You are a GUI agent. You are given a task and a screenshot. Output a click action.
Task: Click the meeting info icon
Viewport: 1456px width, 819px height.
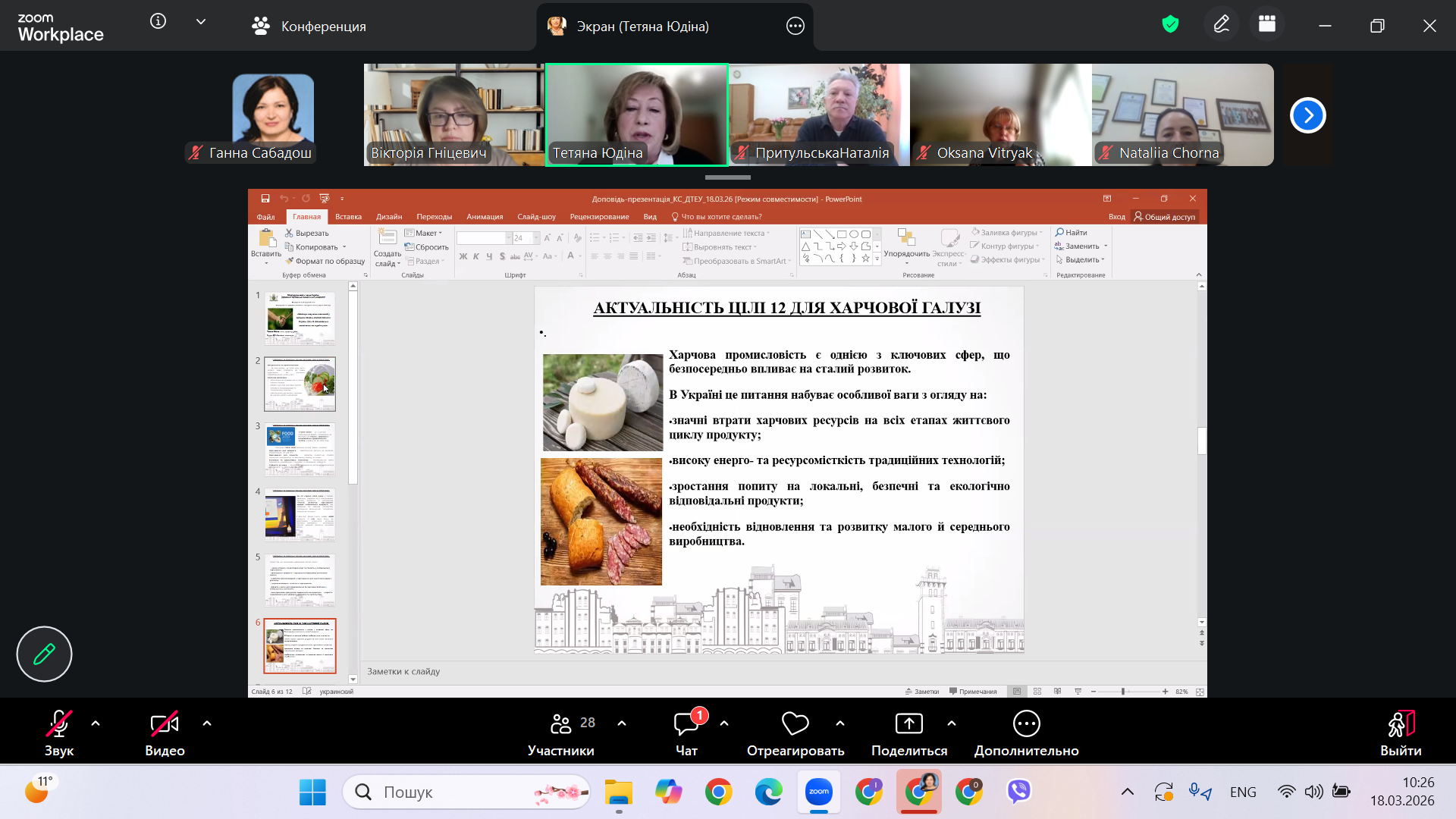158,21
